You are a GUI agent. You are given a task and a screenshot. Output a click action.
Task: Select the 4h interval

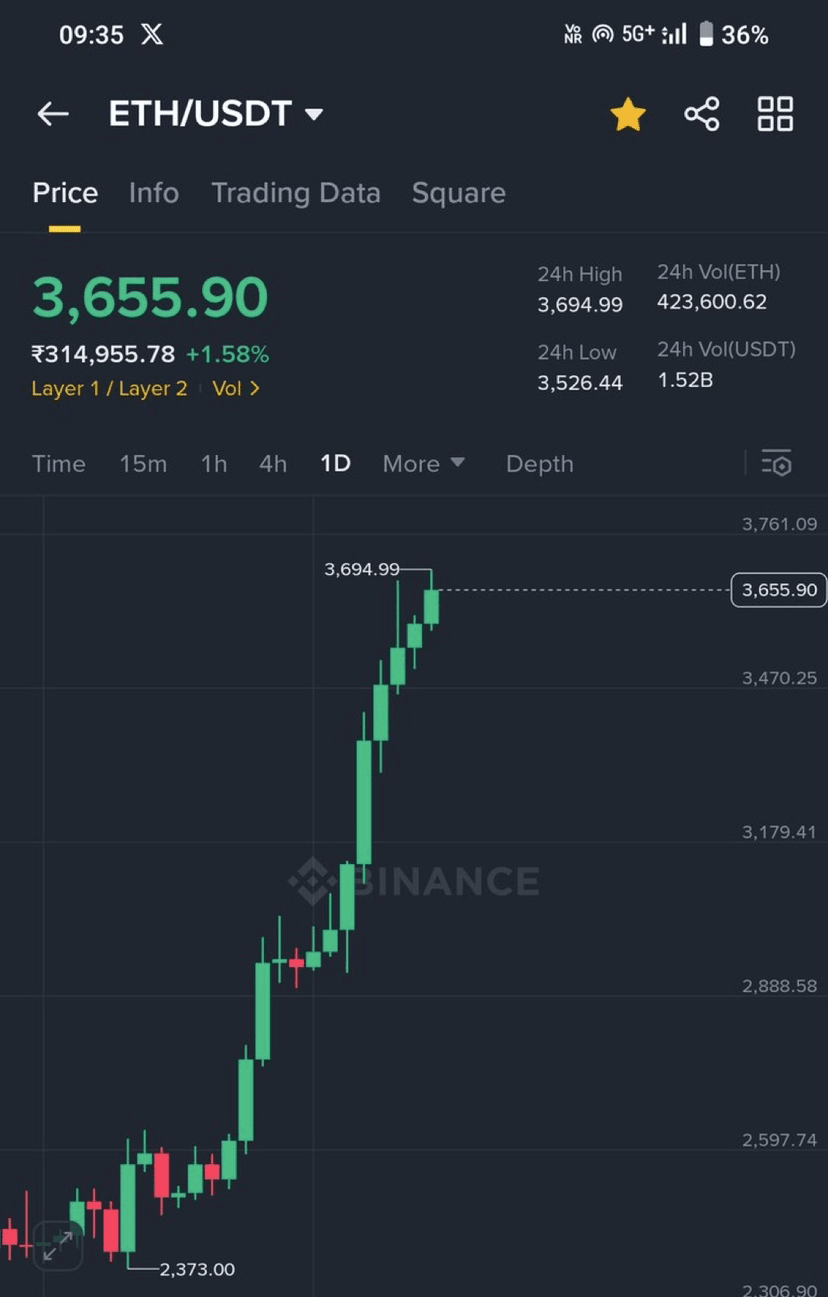click(273, 464)
